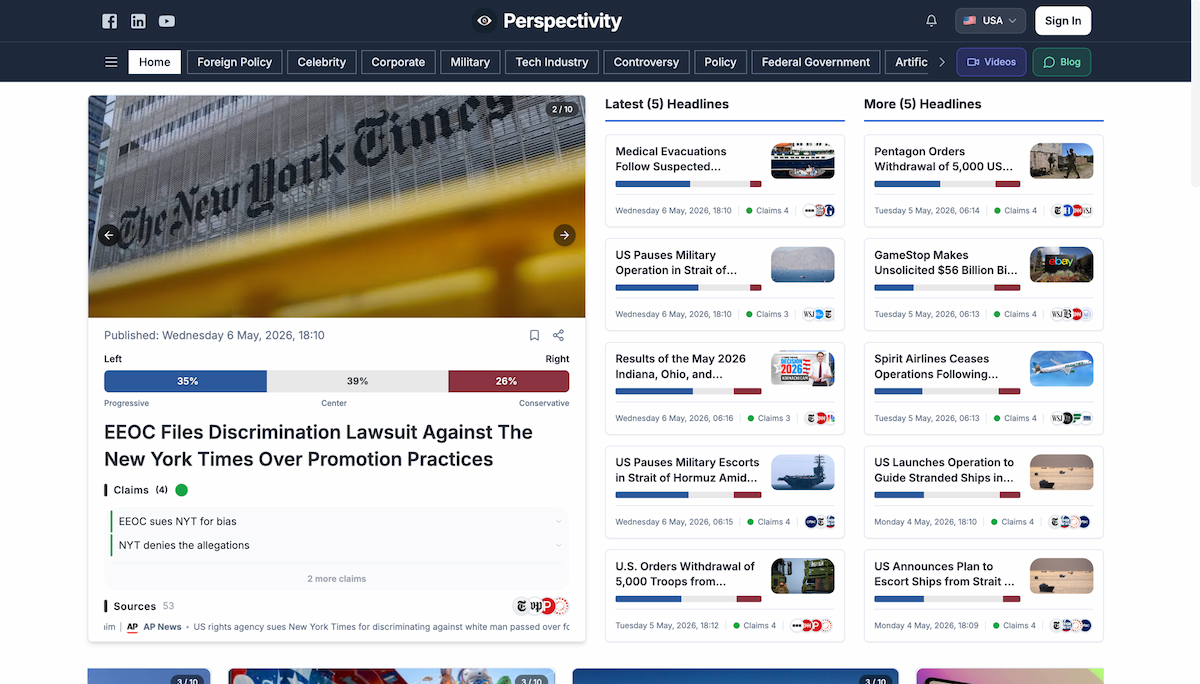The height and width of the screenshot is (684, 1200).
Task: Show 2 more claims
Action: tap(337, 579)
